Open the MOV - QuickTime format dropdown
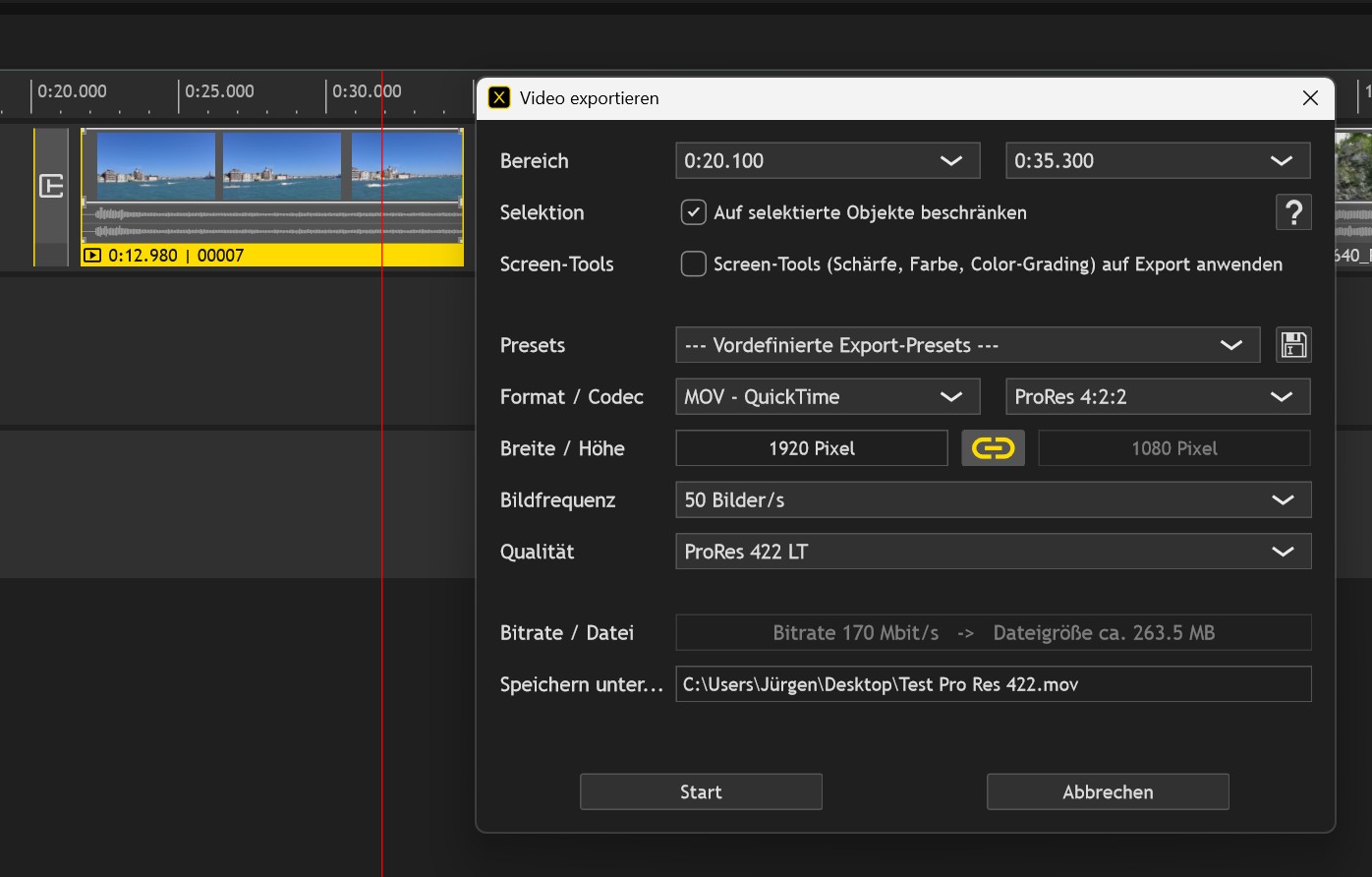The height and width of the screenshot is (877, 1372). click(828, 397)
